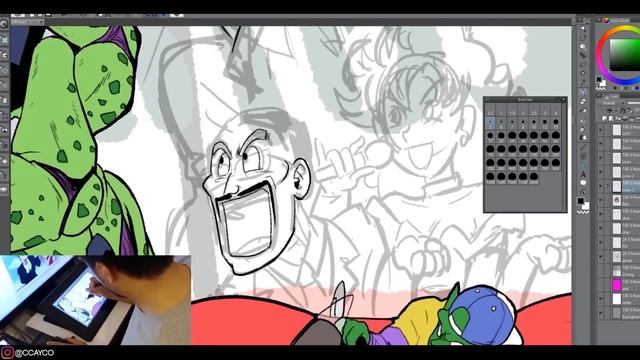
Task: Select the Text tool letter A icon
Action: coord(583,175)
